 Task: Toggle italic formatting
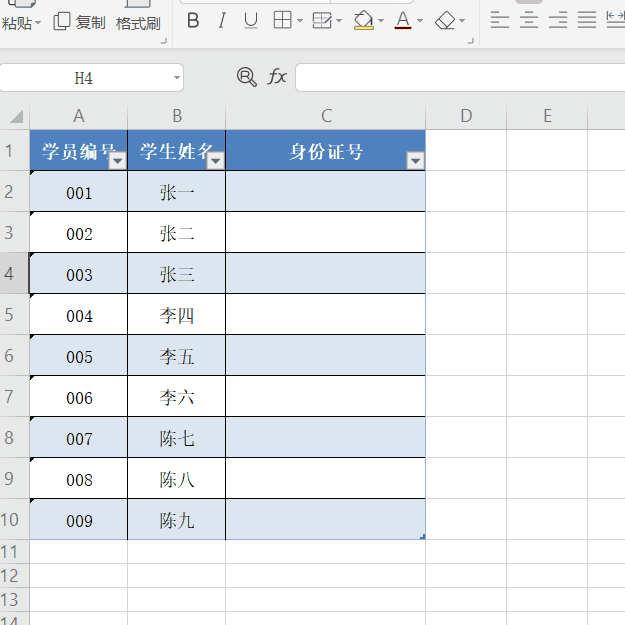(222, 20)
